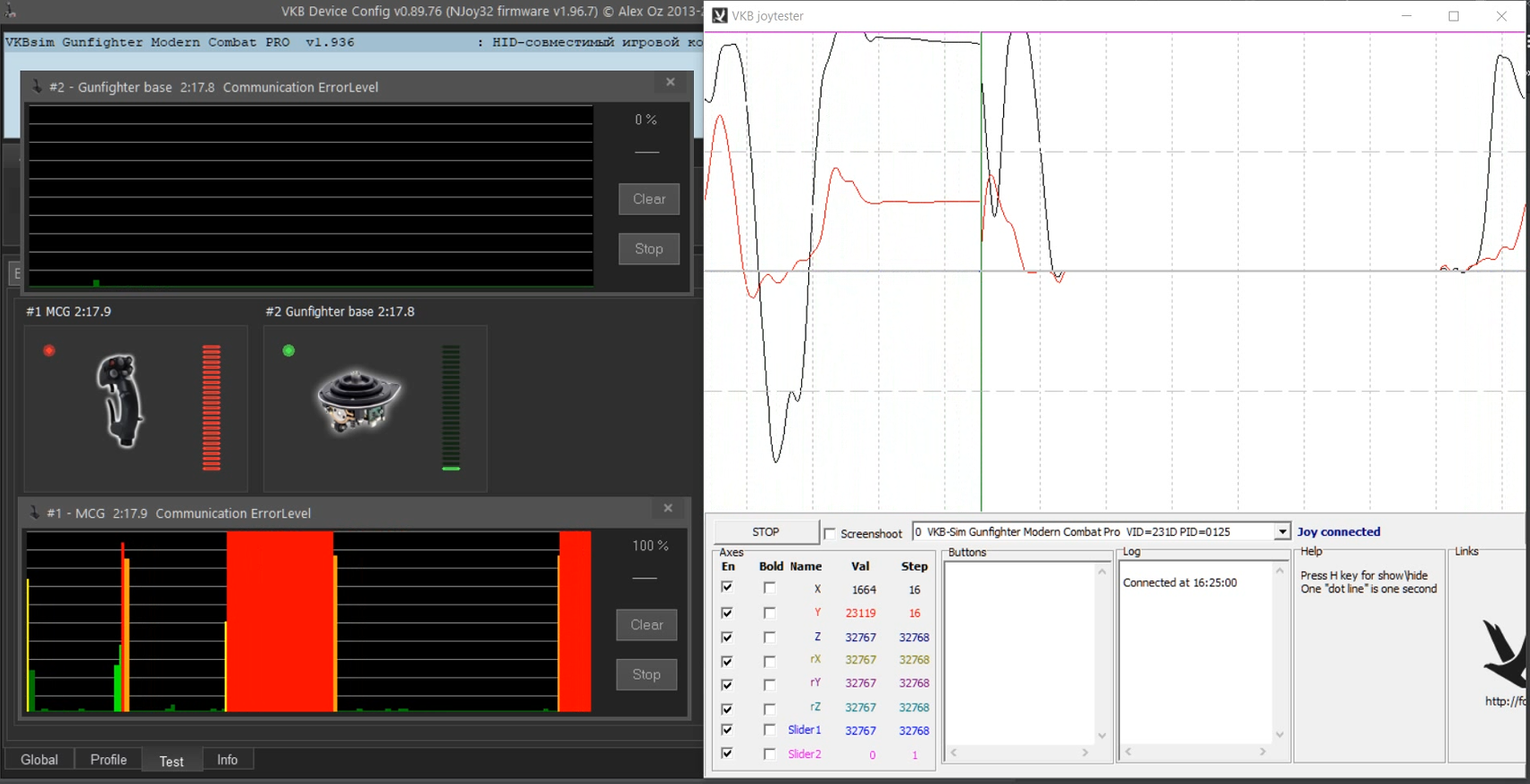Stop the #2 Gunfighter base error monitoring
This screenshot has width=1530, height=784.
pos(649,249)
